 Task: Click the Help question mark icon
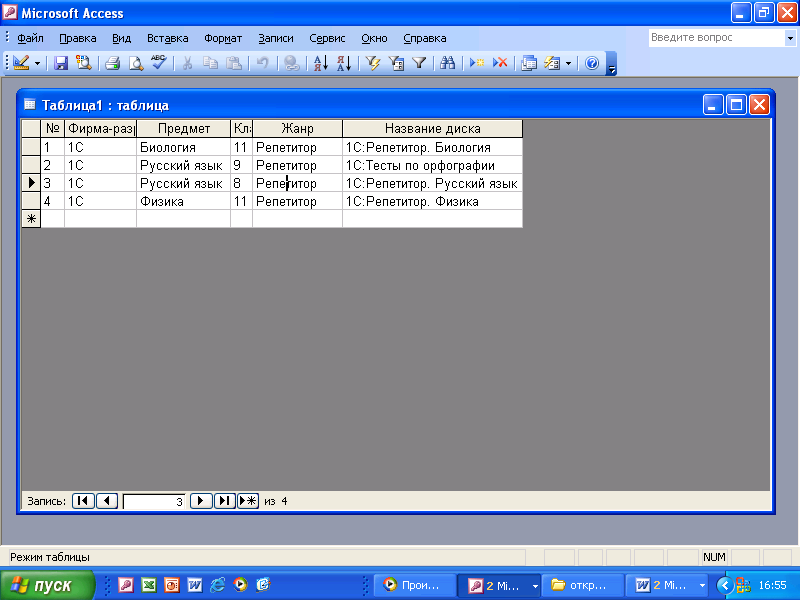tap(592, 63)
